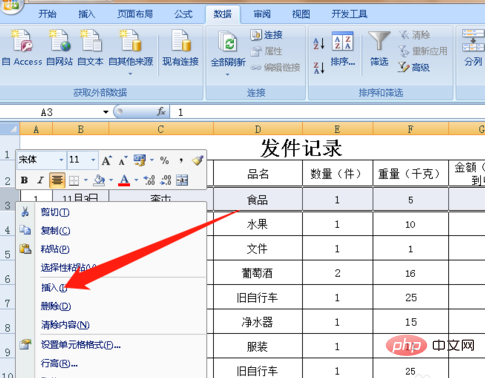Screen dimensions: 485x378
Task: Open font color dropdown arrow
Action: tap(136, 180)
